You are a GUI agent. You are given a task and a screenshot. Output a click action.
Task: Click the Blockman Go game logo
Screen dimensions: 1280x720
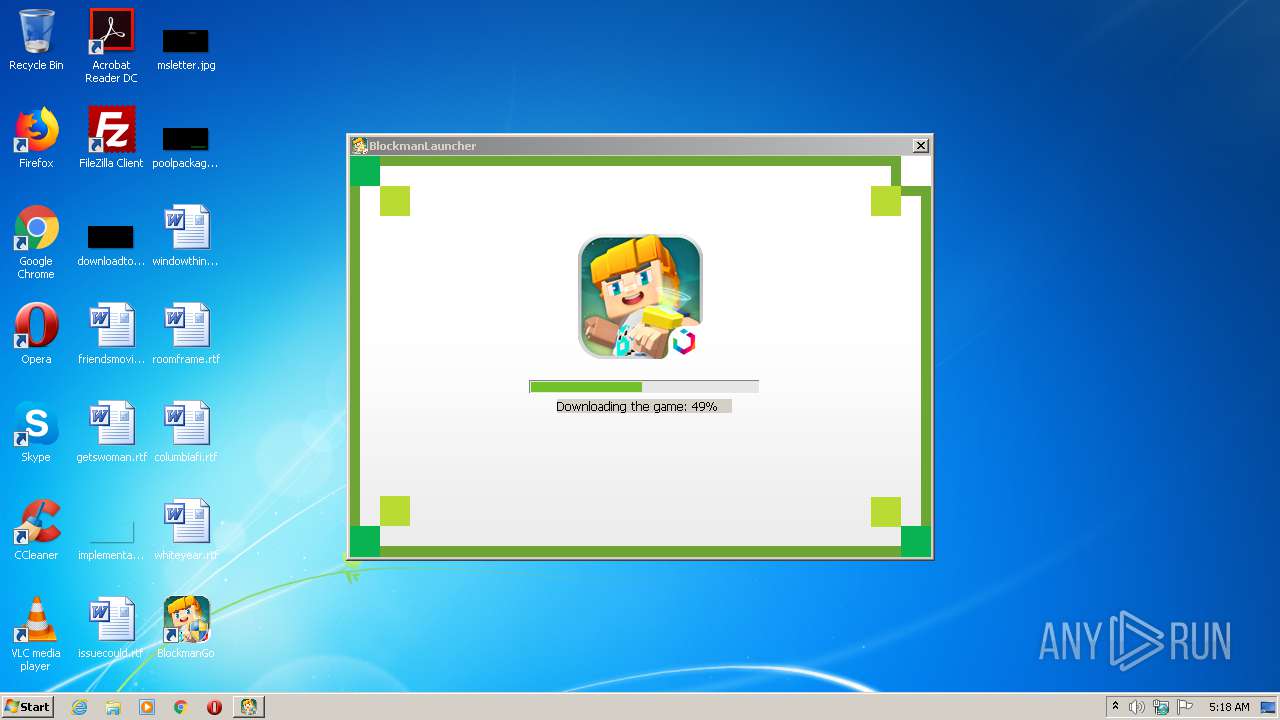tap(640, 297)
